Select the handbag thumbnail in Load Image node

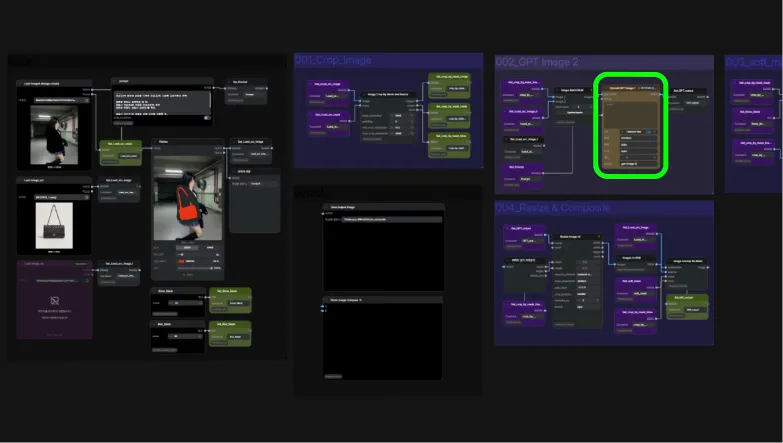point(54,226)
